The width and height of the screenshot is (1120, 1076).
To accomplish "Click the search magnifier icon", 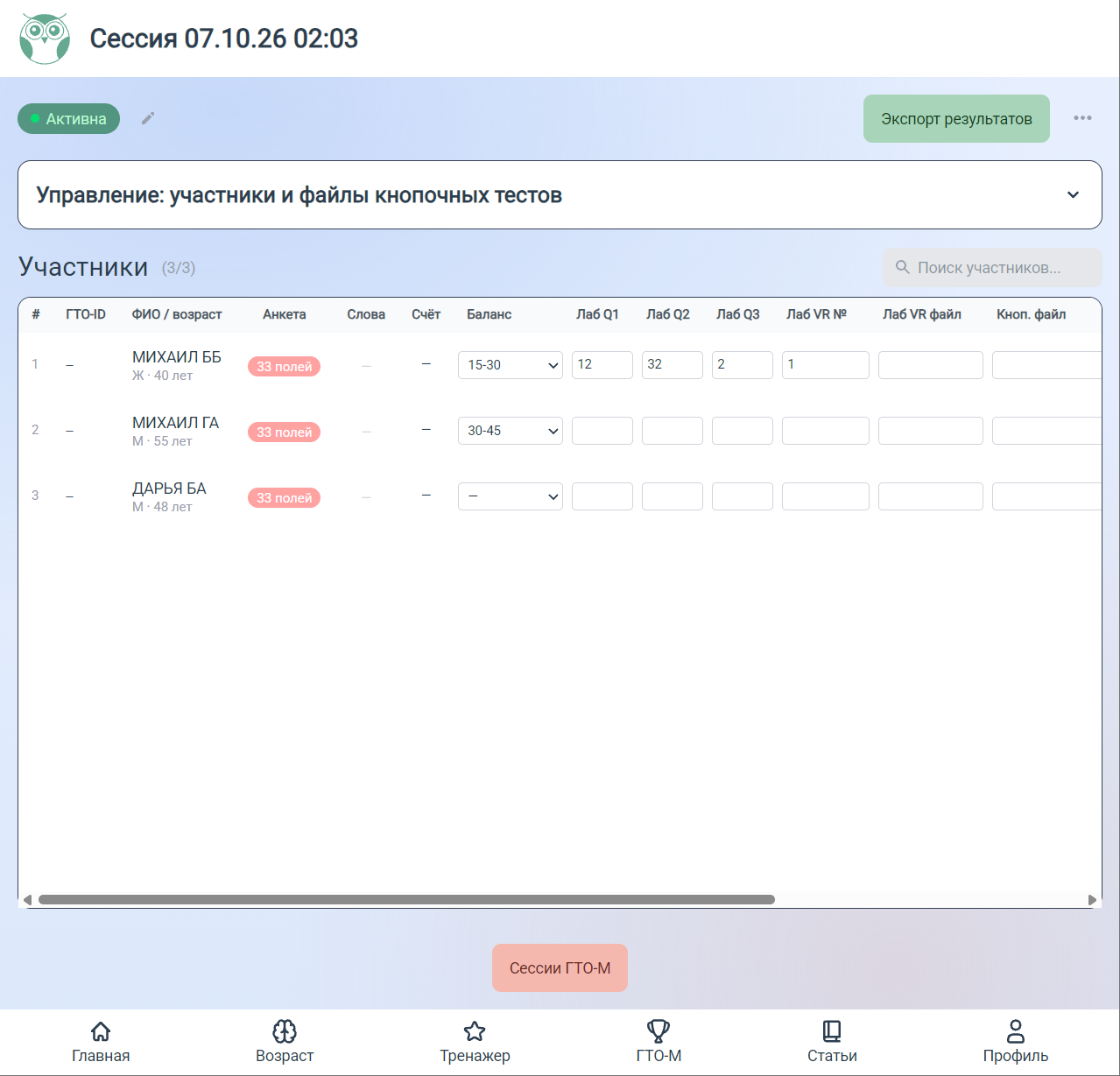I will (902, 267).
